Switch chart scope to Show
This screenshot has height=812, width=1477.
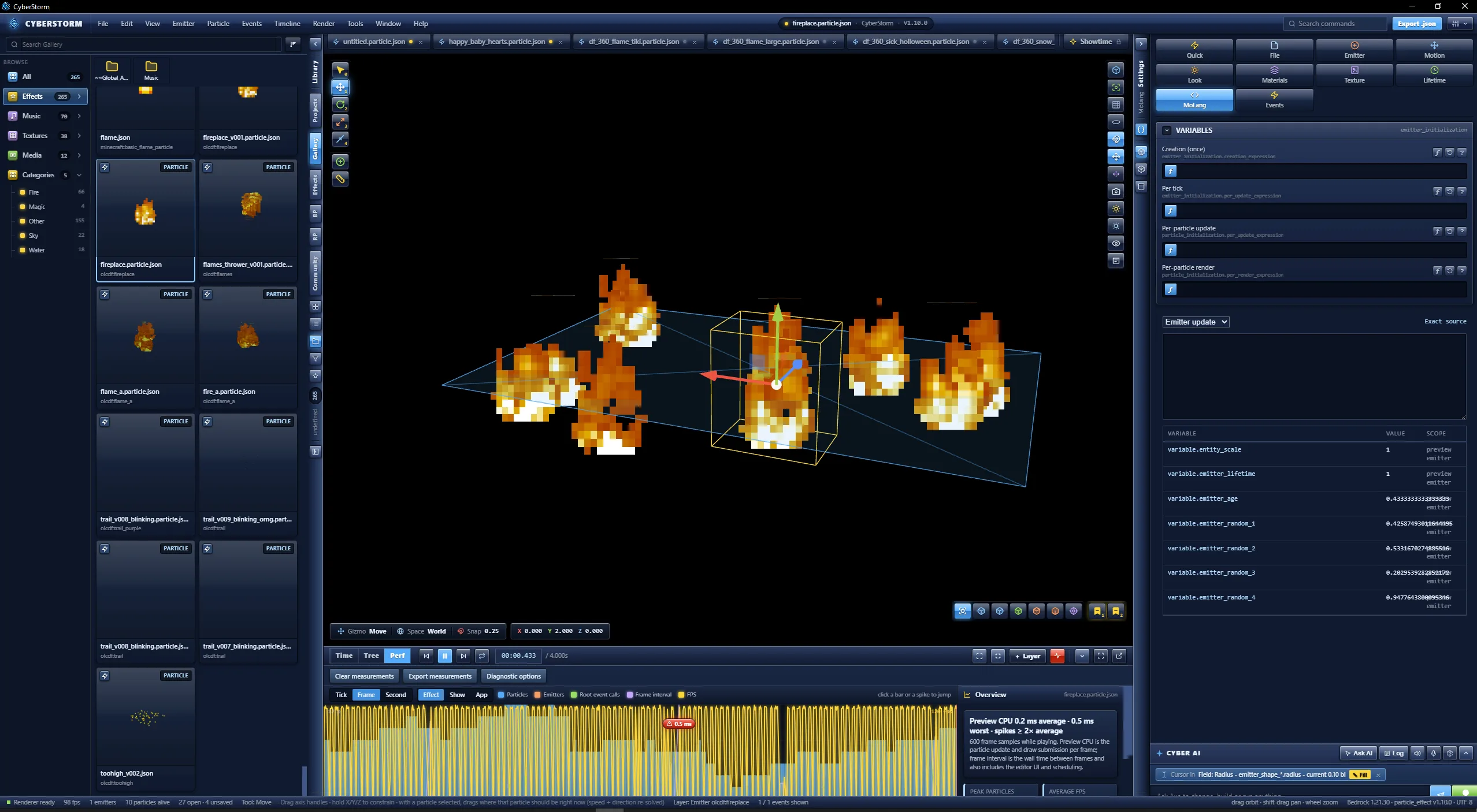pyautogui.click(x=457, y=695)
